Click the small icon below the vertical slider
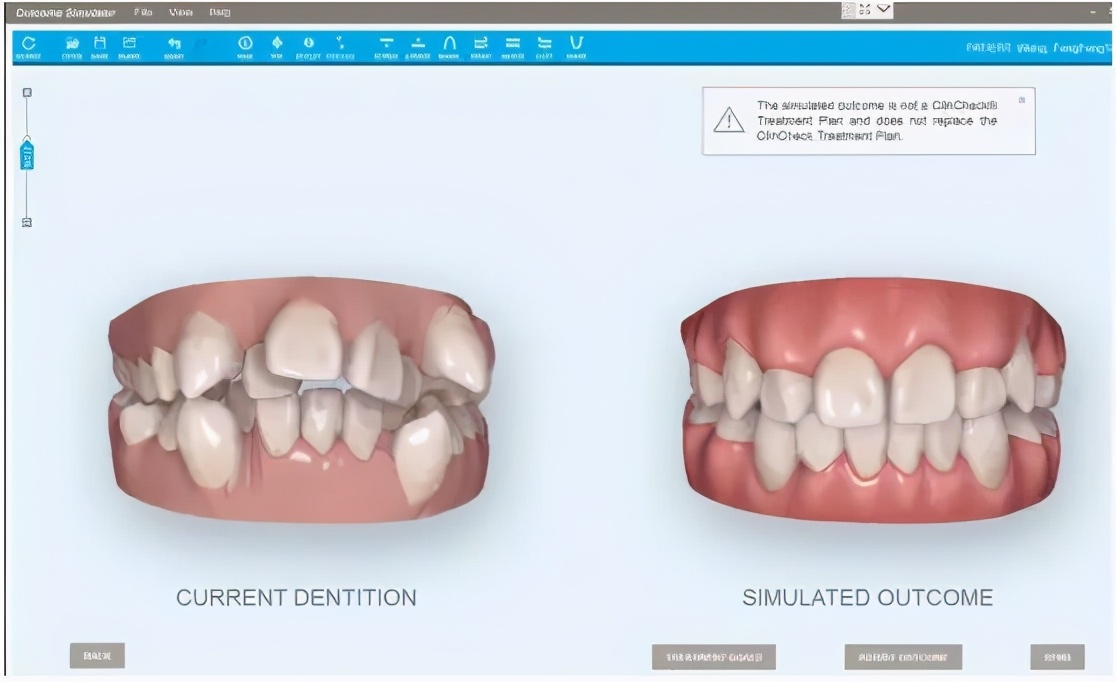 [x=27, y=222]
